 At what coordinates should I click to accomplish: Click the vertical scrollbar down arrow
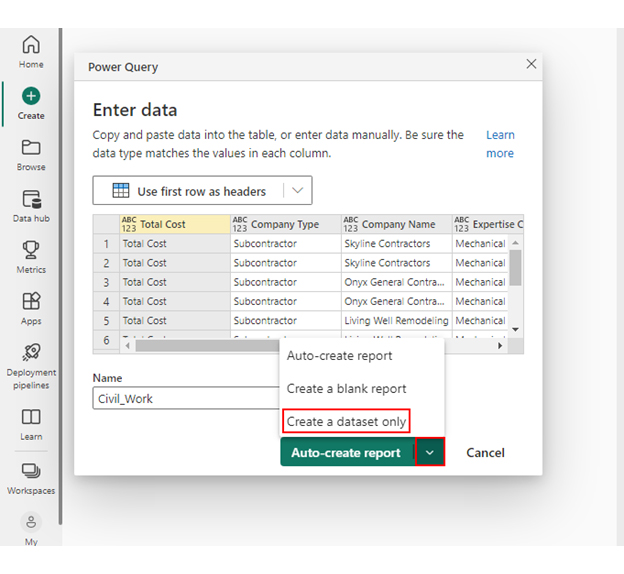click(515, 329)
